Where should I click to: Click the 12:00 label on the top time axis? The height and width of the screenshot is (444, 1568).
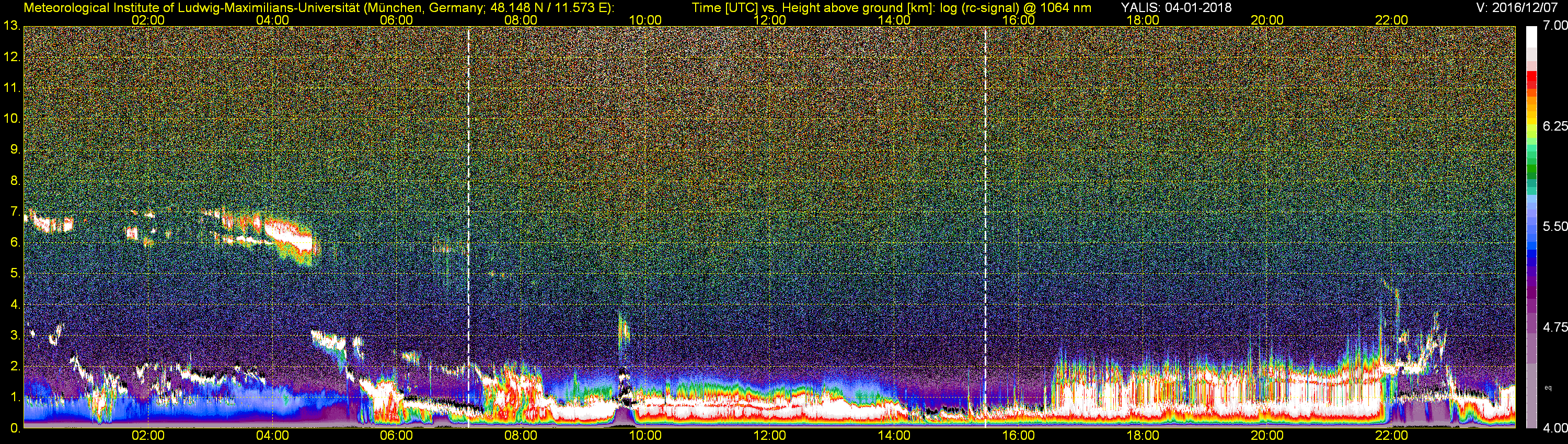point(769,20)
